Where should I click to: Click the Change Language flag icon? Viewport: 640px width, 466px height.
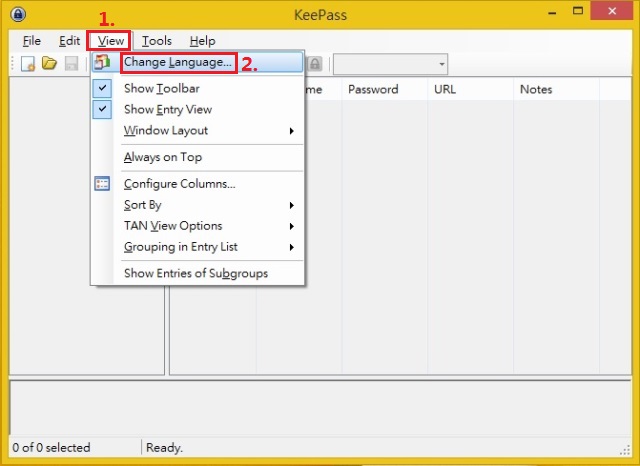[102, 62]
